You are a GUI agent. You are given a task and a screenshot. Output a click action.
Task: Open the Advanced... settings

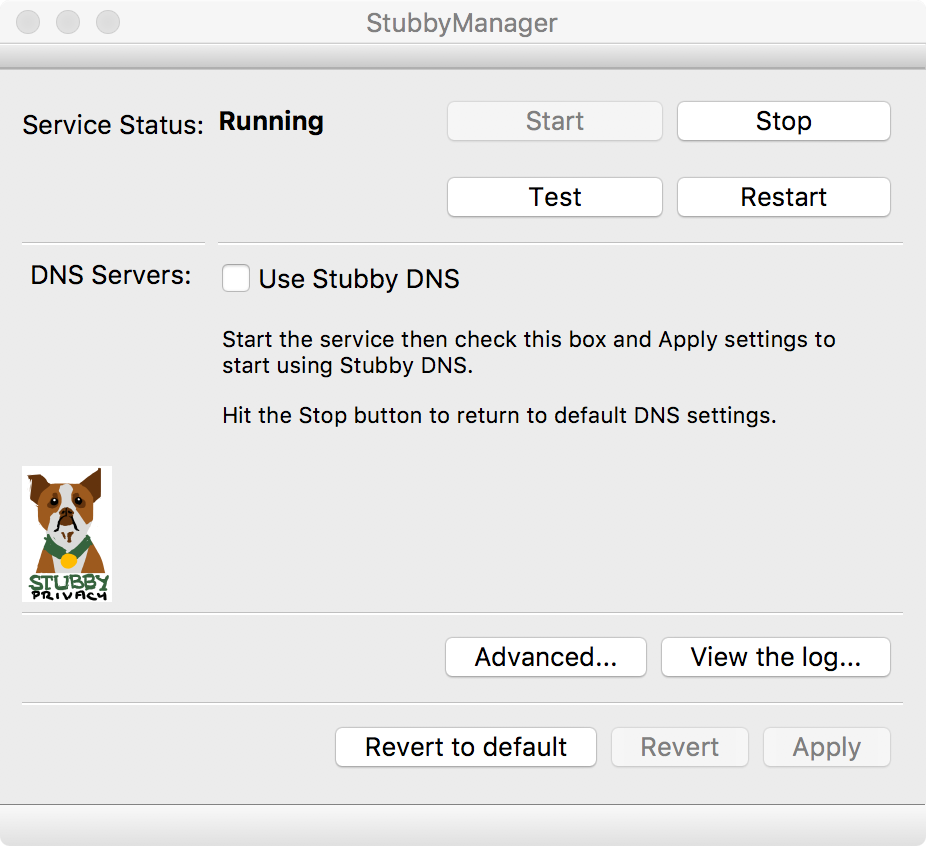546,657
